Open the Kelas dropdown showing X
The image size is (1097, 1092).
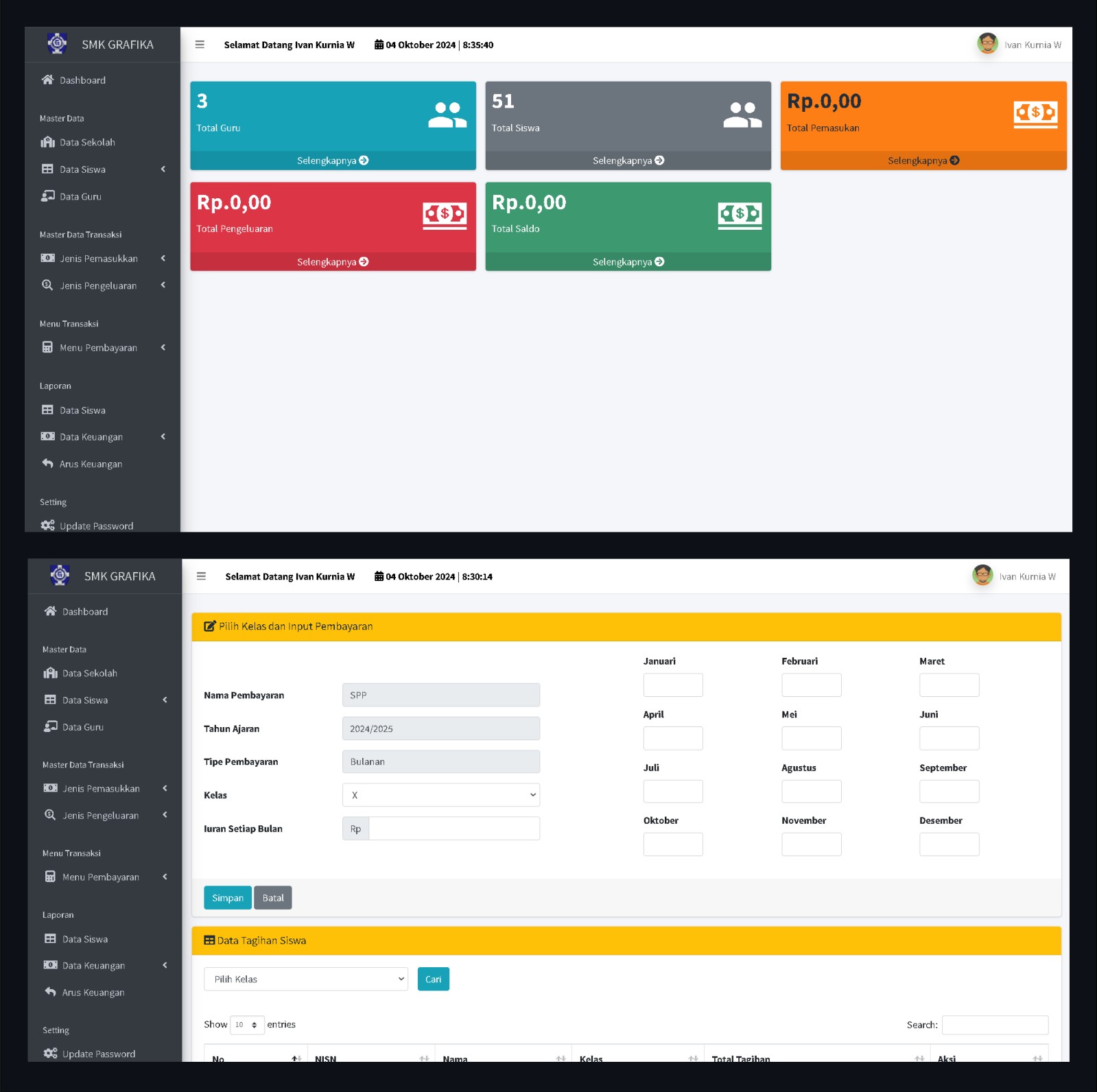441,795
